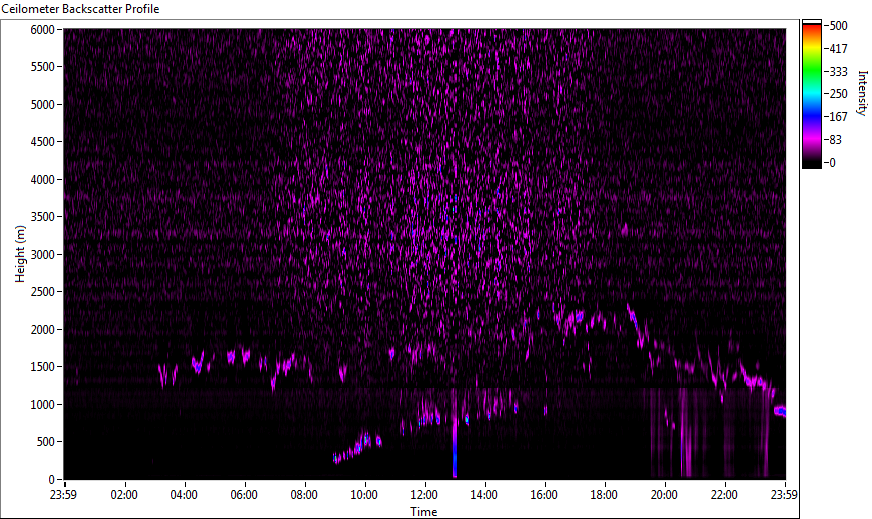Select the 4000 height axis value
This screenshot has height=519, width=872.
[43, 180]
